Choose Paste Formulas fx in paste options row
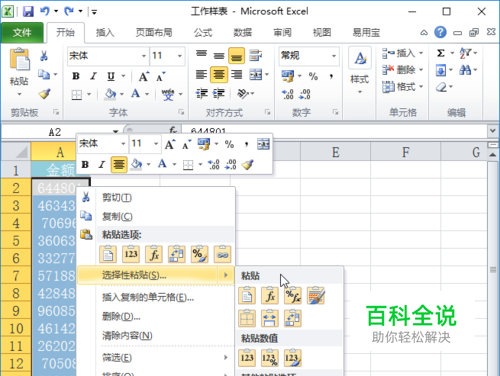The image size is (500, 376). pos(154,254)
